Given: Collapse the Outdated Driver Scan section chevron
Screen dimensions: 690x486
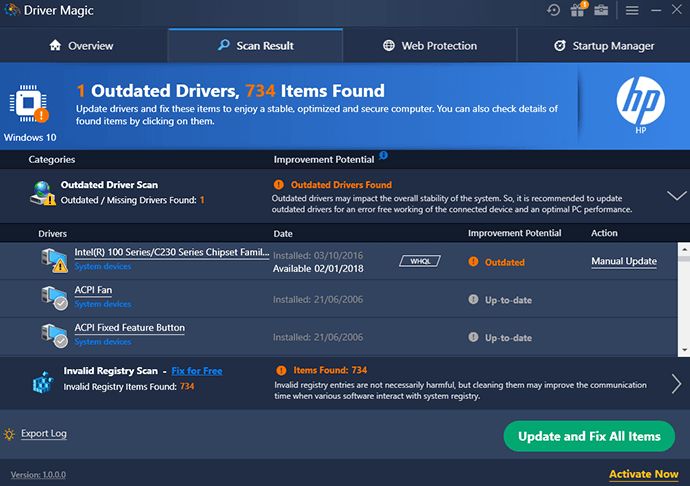Looking at the screenshot, I should pyautogui.click(x=676, y=195).
